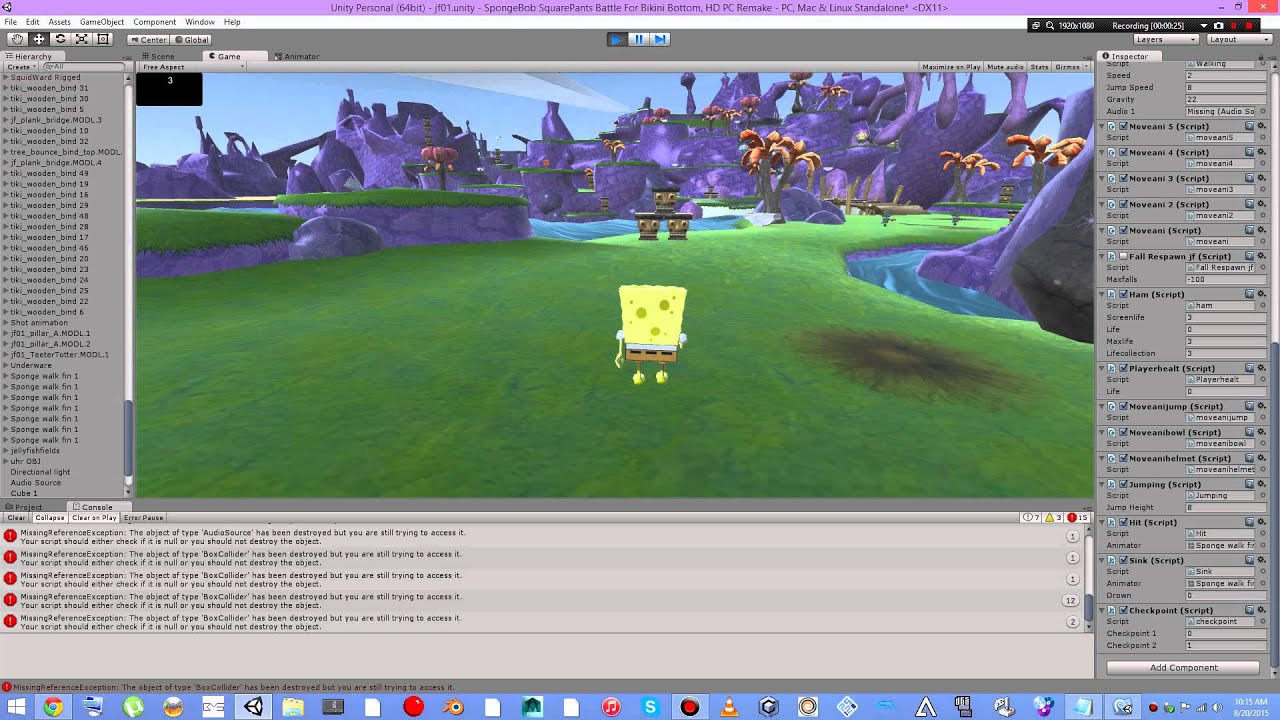The height and width of the screenshot is (720, 1280).
Task: Open the hierarchy Create dropdown
Action: [x=20, y=67]
